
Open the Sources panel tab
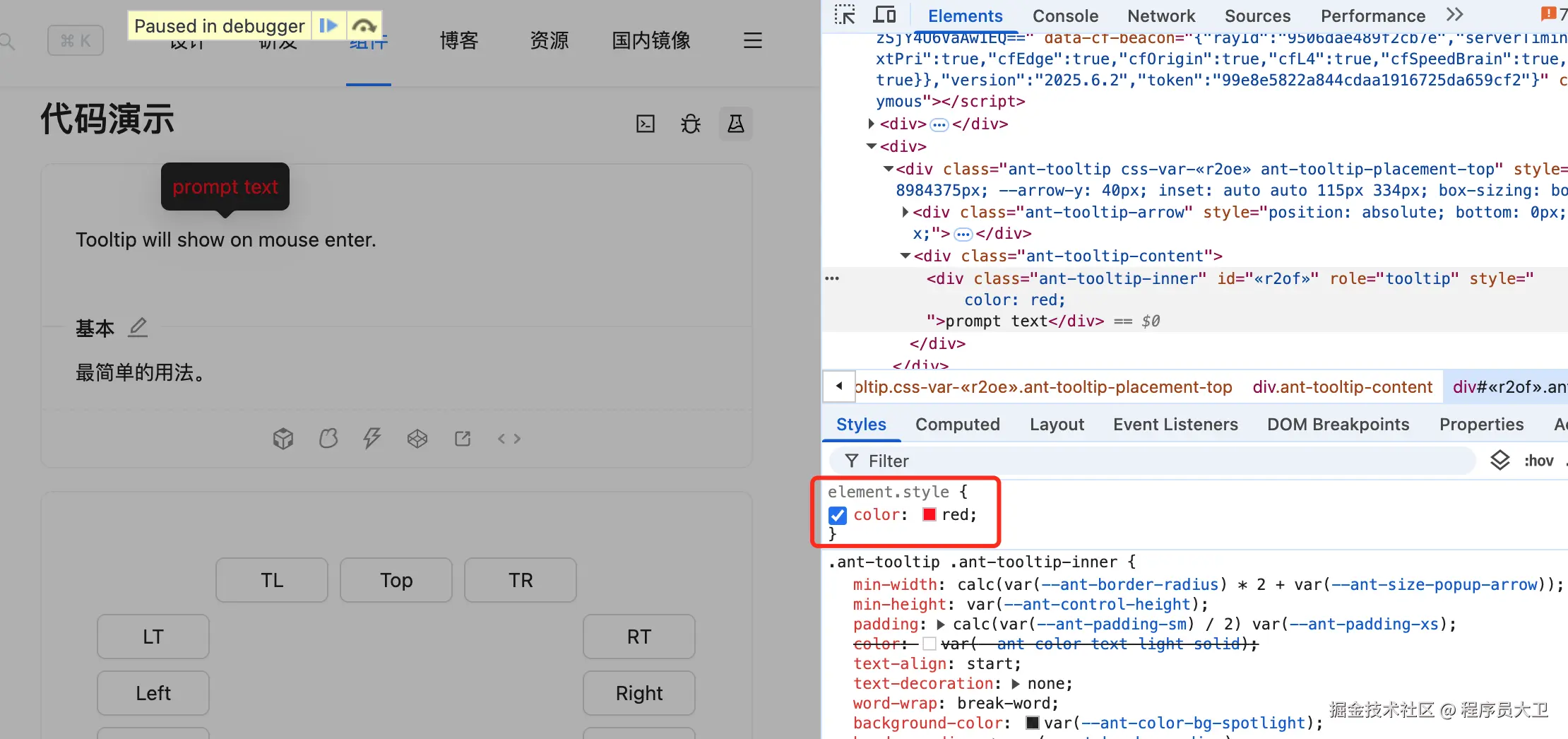point(1257,16)
